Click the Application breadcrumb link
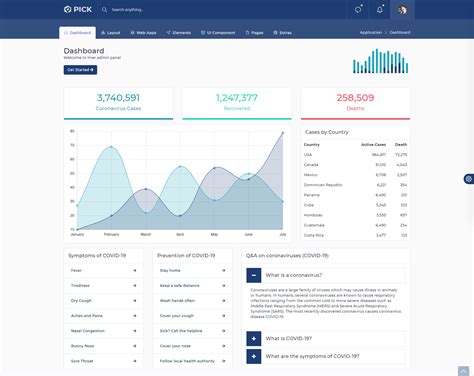Screen dimensions: 474x376 point(371,32)
